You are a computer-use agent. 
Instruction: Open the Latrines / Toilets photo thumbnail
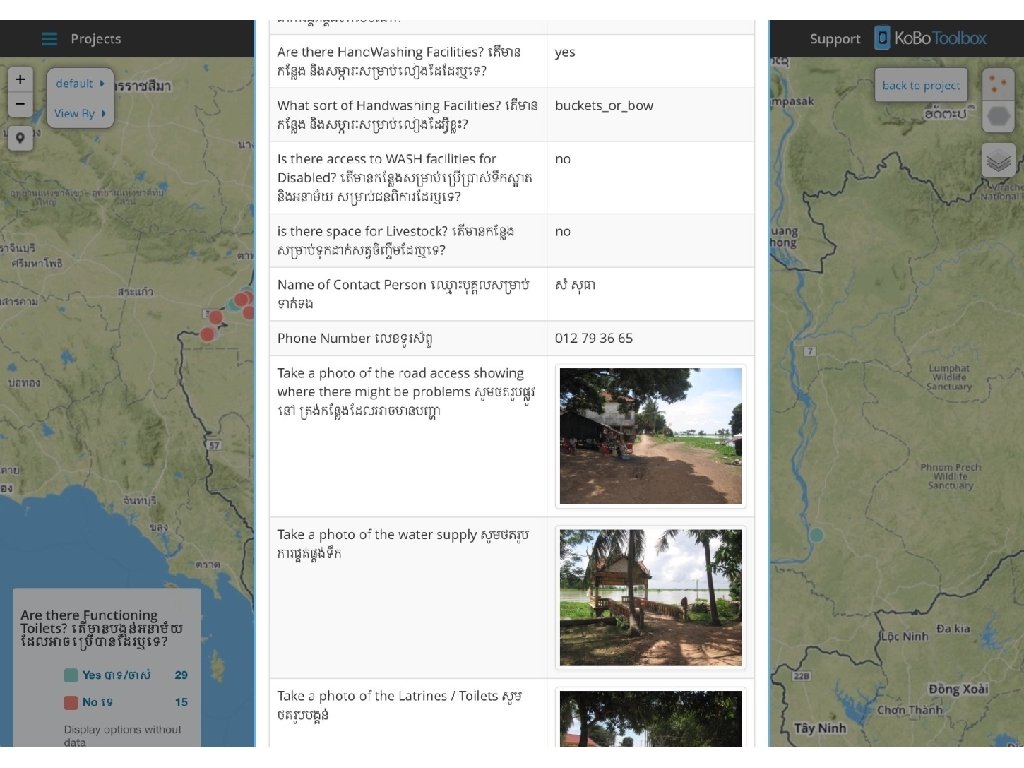coord(650,718)
